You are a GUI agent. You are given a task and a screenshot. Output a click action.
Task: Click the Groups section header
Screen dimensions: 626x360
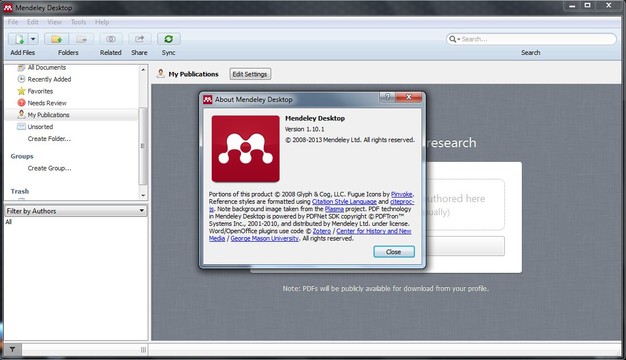coord(22,156)
